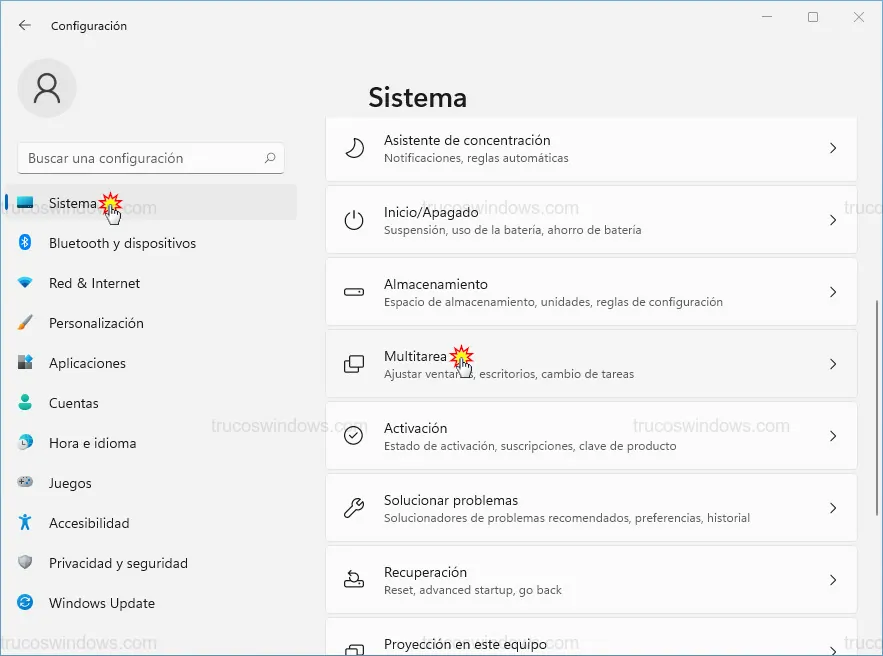
Task: Select Sistema in the sidebar
Action: (73, 203)
